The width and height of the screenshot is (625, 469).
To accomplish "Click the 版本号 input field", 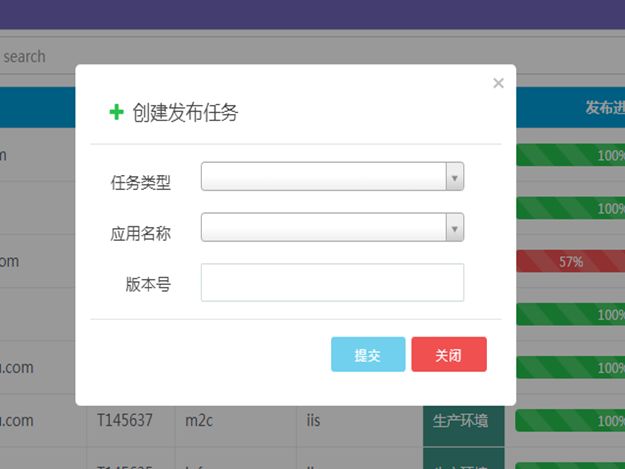I will pyautogui.click(x=332, y=282).
